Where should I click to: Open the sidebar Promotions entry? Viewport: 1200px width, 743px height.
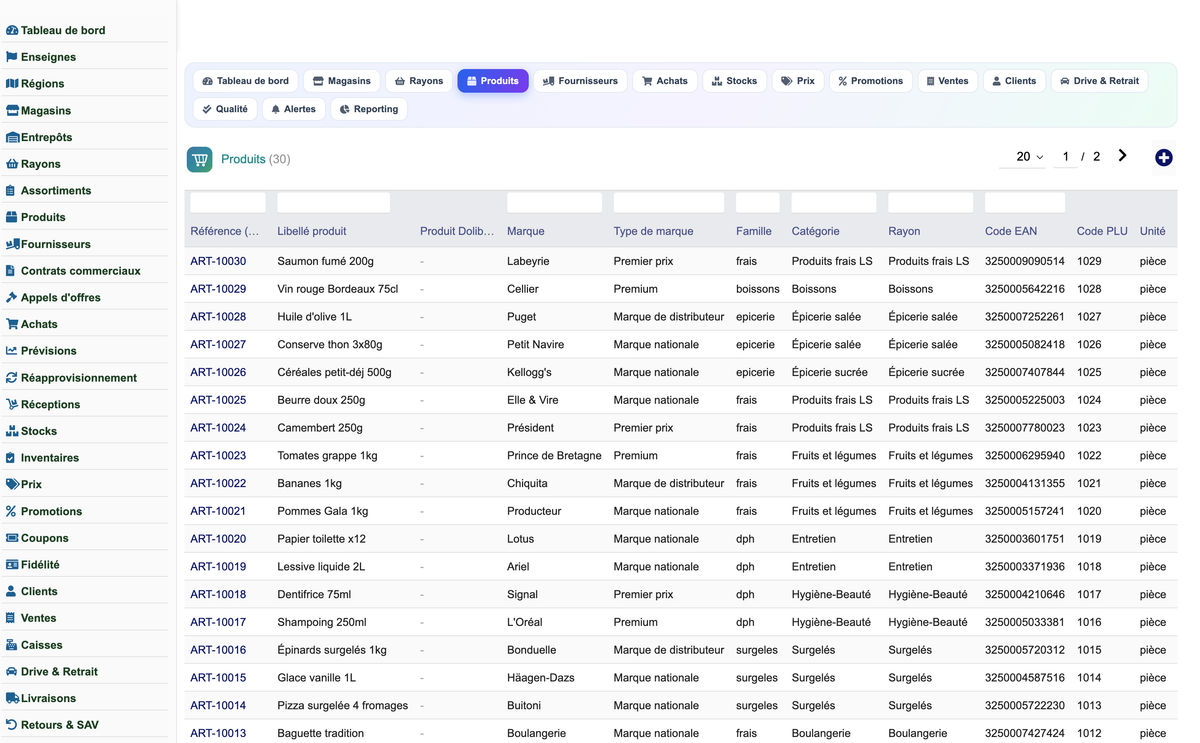point(44,511)
